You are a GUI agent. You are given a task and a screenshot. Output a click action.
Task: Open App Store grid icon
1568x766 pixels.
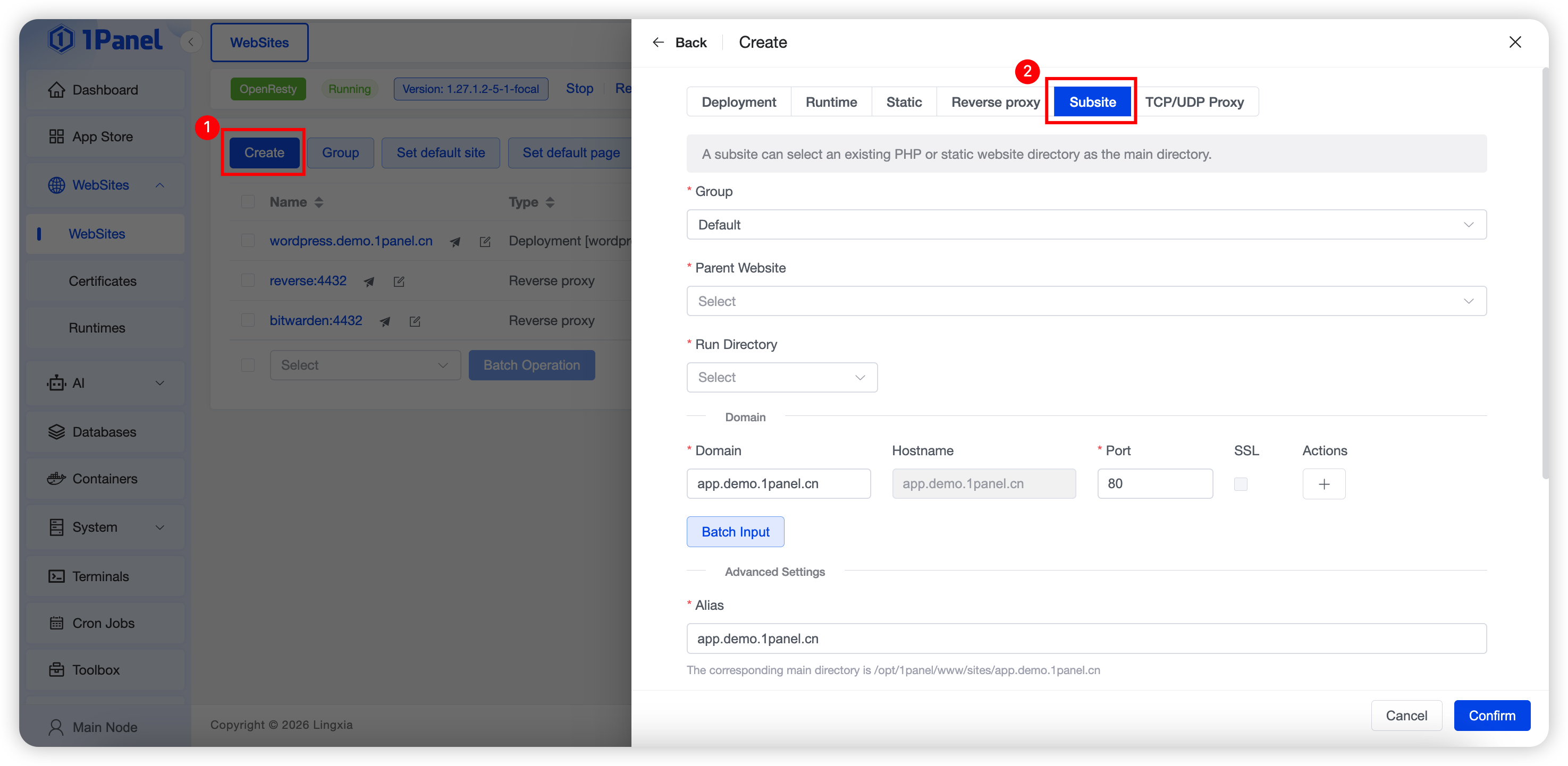(56, 137)
